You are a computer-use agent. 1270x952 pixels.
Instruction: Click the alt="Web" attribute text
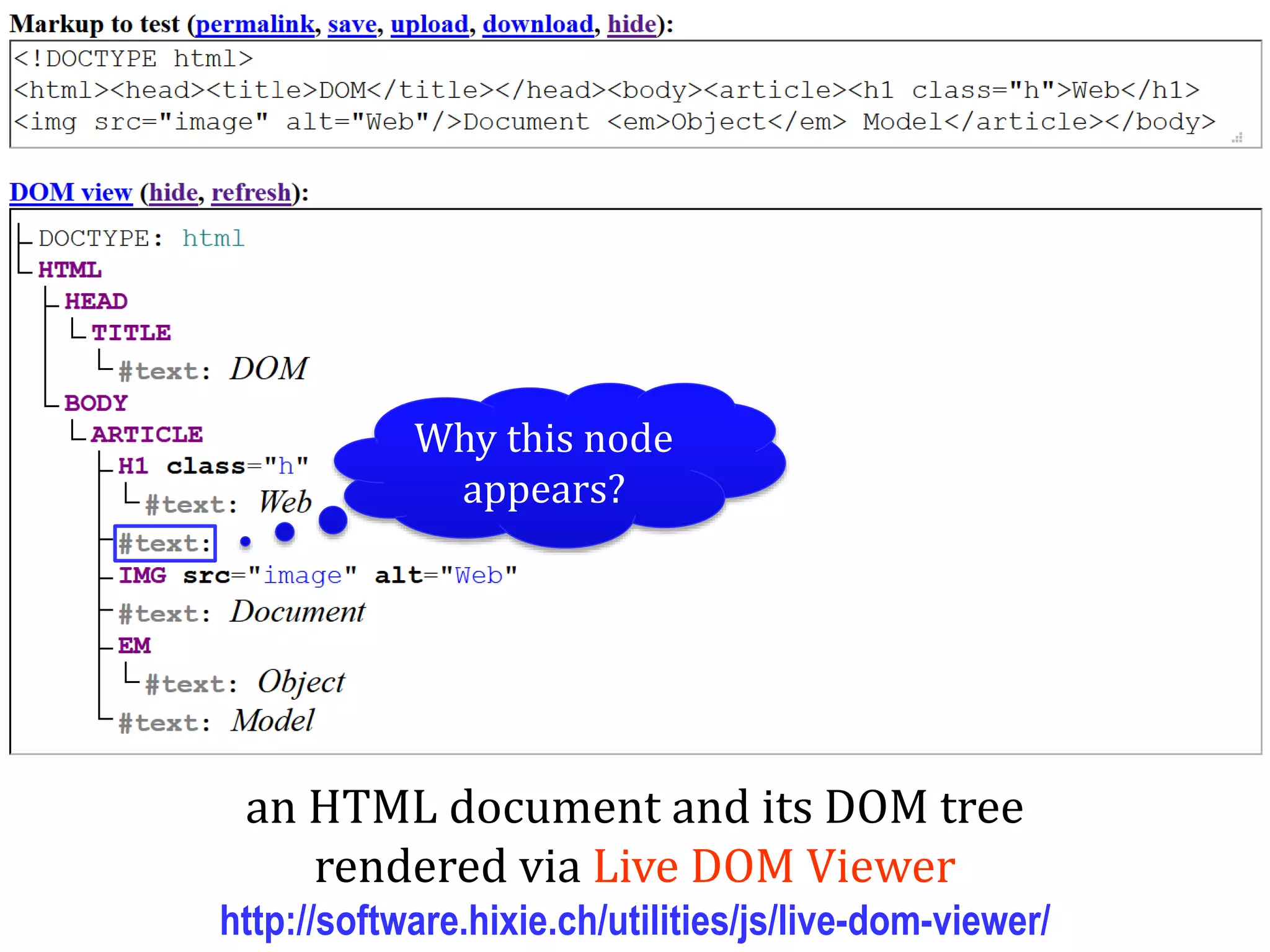click(x=446, y=575)
